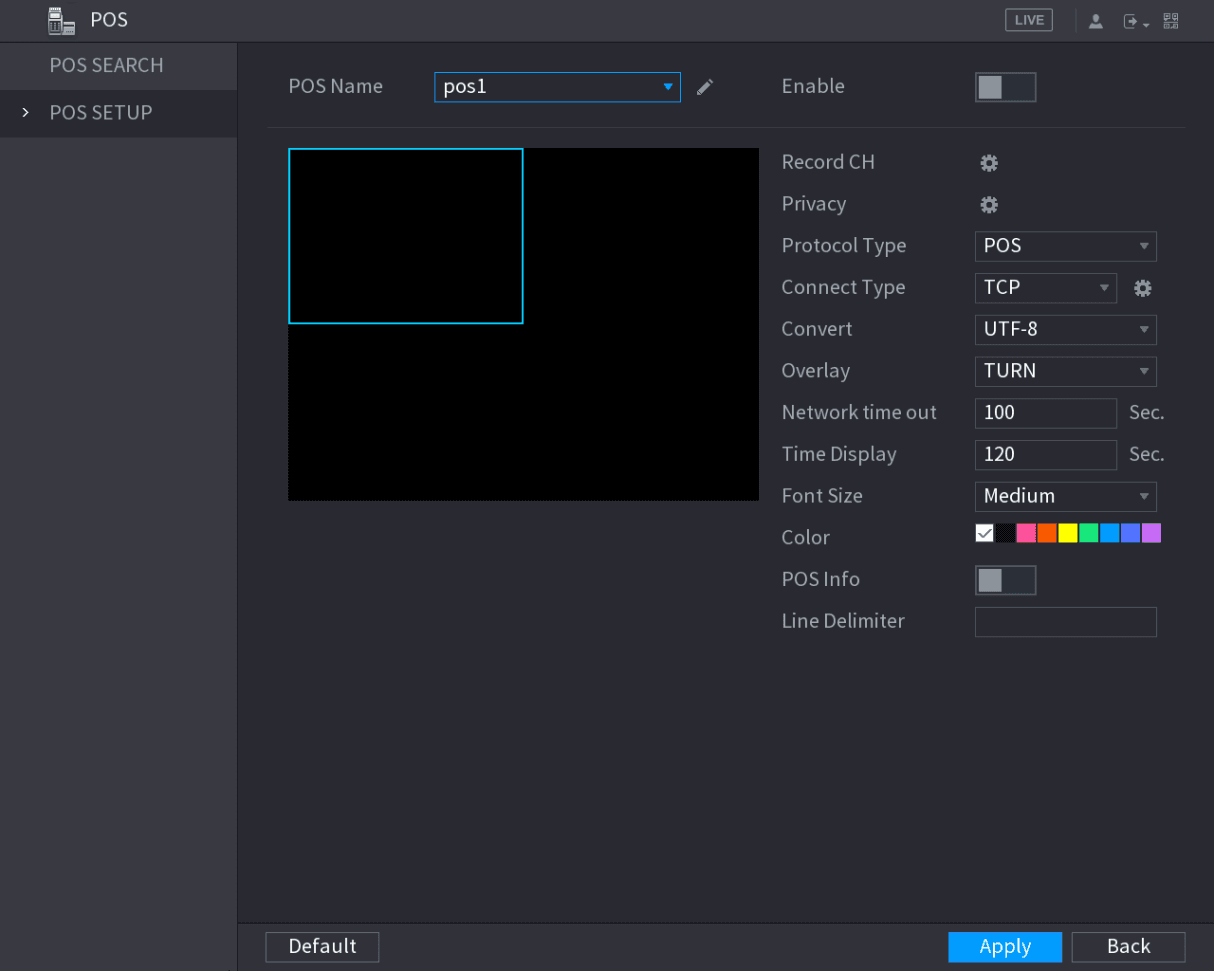Screen dimensions: 1214x971
Task: Click the Default button
Action: (322, 946)
